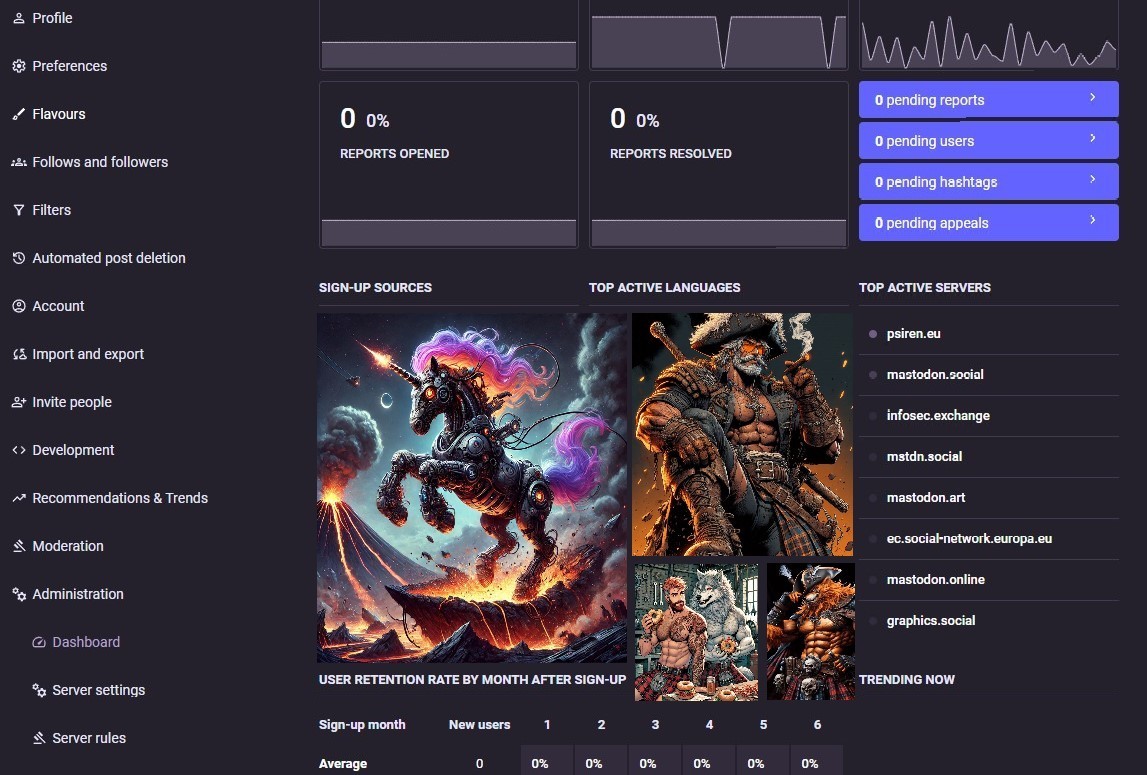1147x775 pixels.
Task: Click the Trending Now heading
Action: coord(906,680)
